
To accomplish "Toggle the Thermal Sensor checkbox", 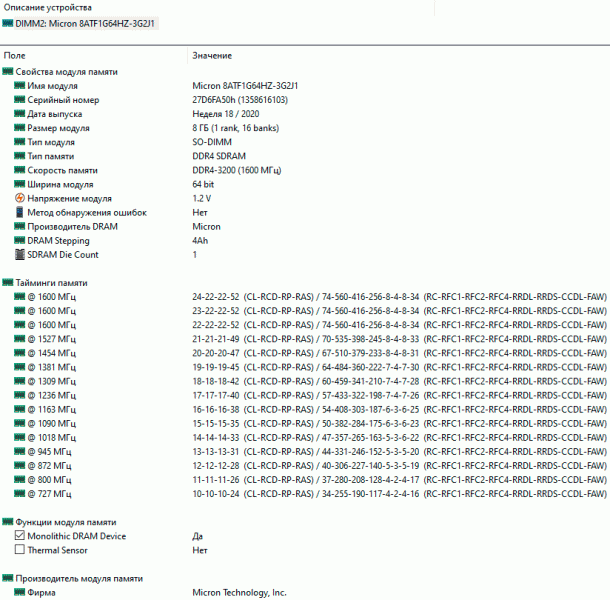I will pyautogui.click(x=19, y=549).
